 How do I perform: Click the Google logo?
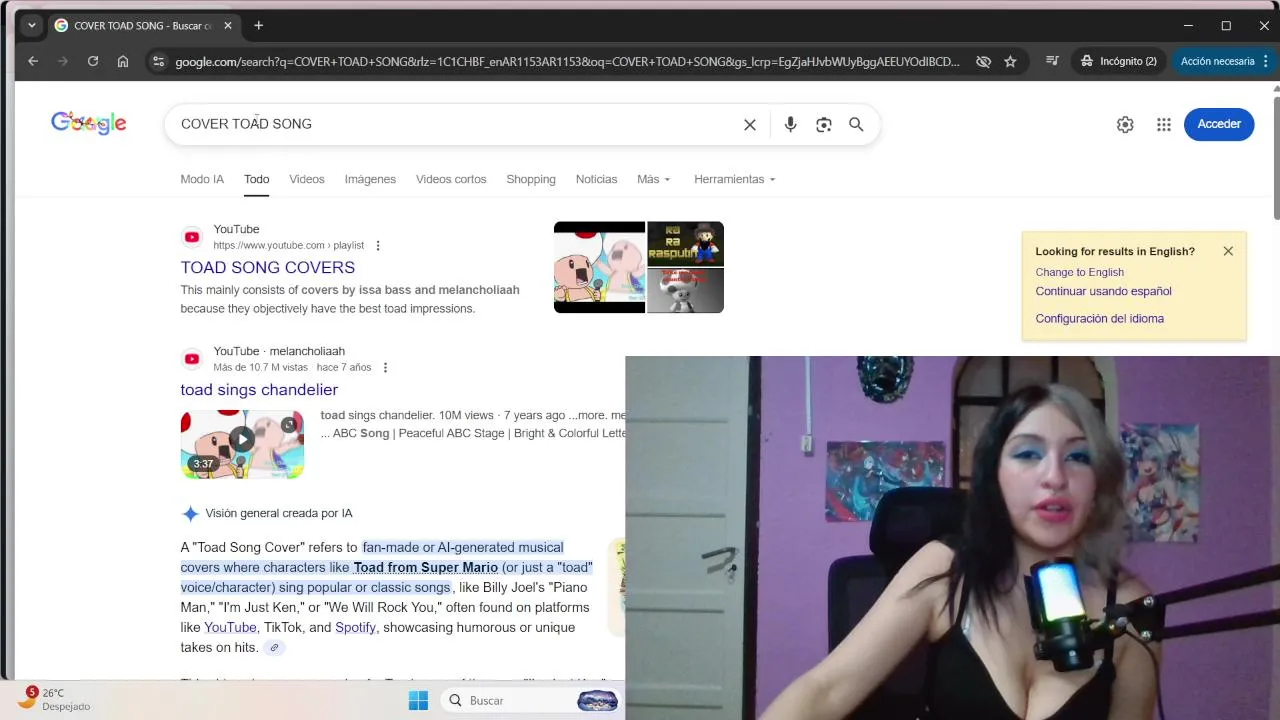[x=89, y=123]
